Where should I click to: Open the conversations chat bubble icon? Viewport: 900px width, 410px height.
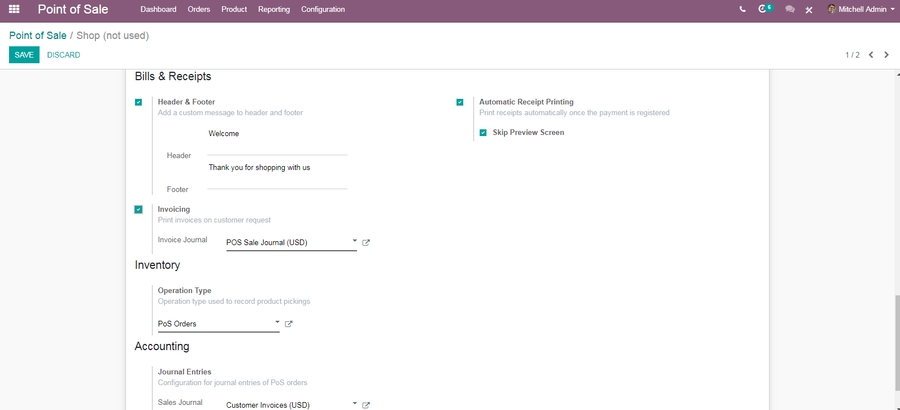[790, 9]
